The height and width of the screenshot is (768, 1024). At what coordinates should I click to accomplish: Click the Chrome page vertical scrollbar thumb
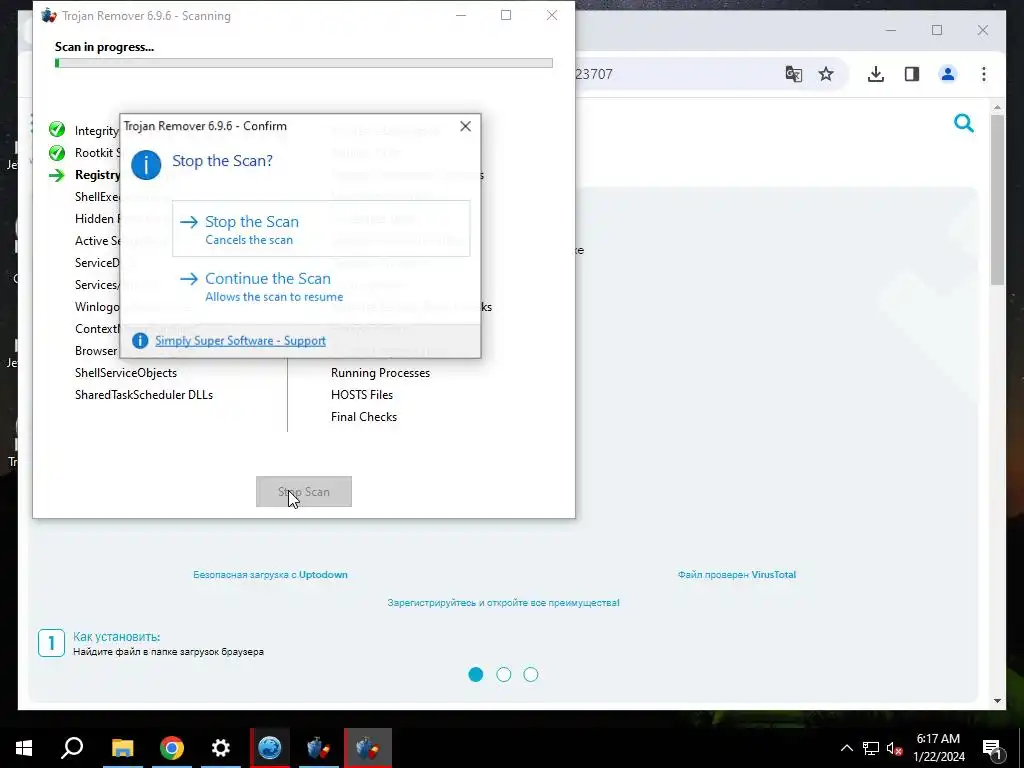997,200
